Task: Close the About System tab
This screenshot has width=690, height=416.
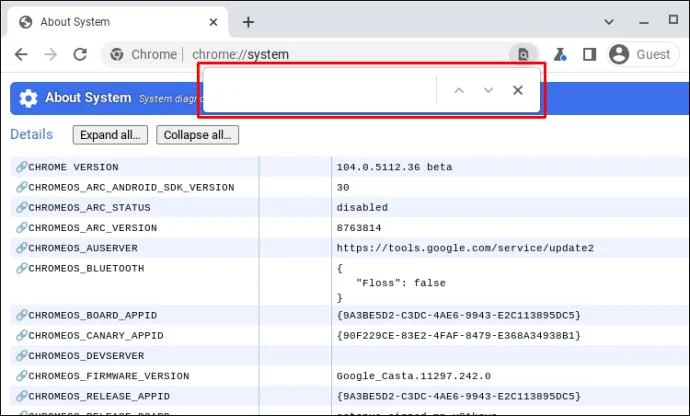Action: tap(213, 22)
